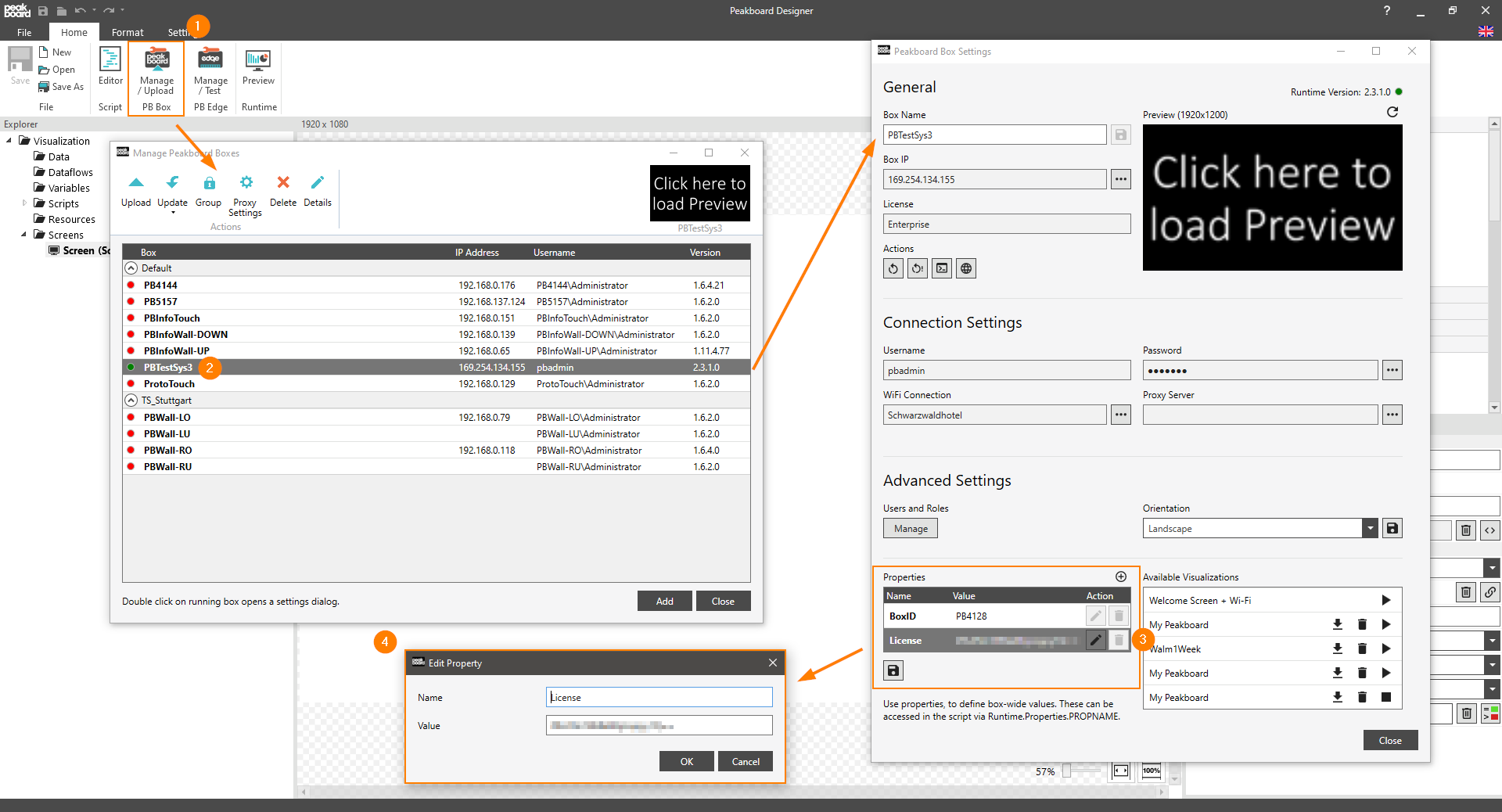Click Save As in the File ribbon group
1502x812 pixels.
coord(61,87)
